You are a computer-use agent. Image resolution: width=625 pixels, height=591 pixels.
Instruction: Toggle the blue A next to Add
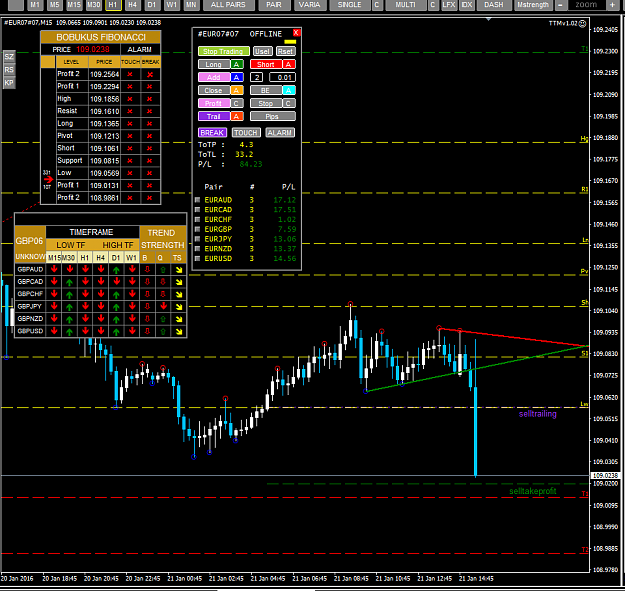point(237,77)
